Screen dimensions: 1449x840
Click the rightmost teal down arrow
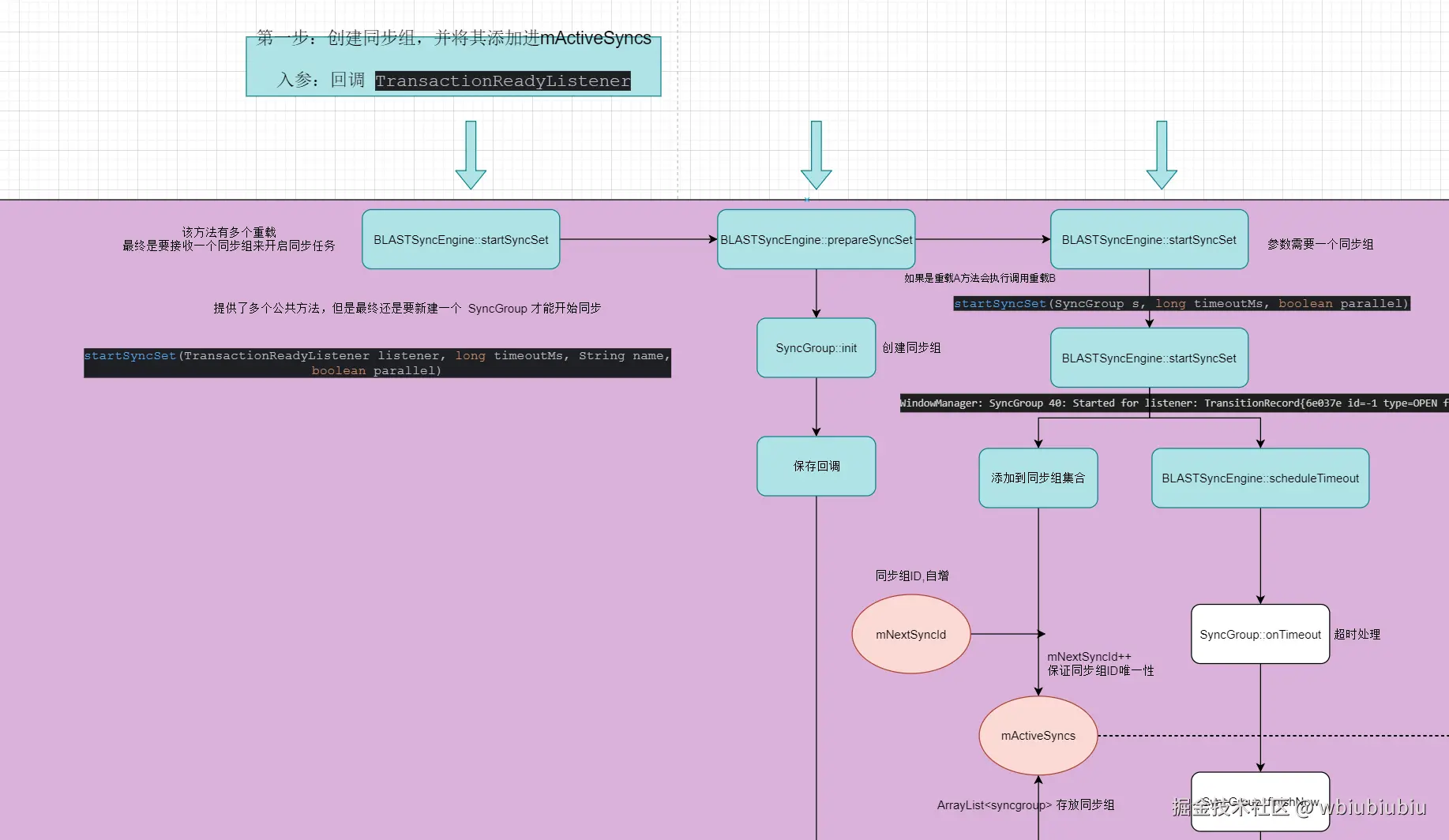point(1161,155)
